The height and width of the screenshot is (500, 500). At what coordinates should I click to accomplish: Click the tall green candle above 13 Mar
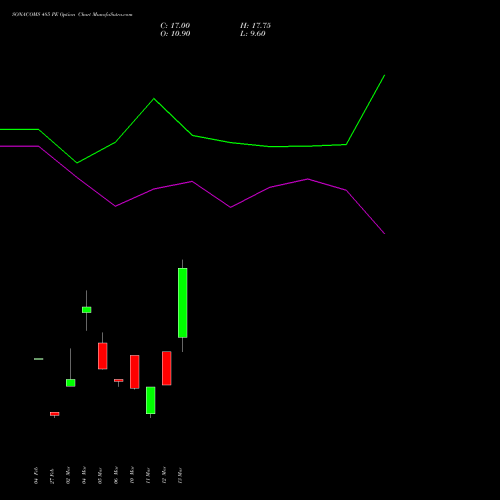pyautogui.click(x=183, y=303)
